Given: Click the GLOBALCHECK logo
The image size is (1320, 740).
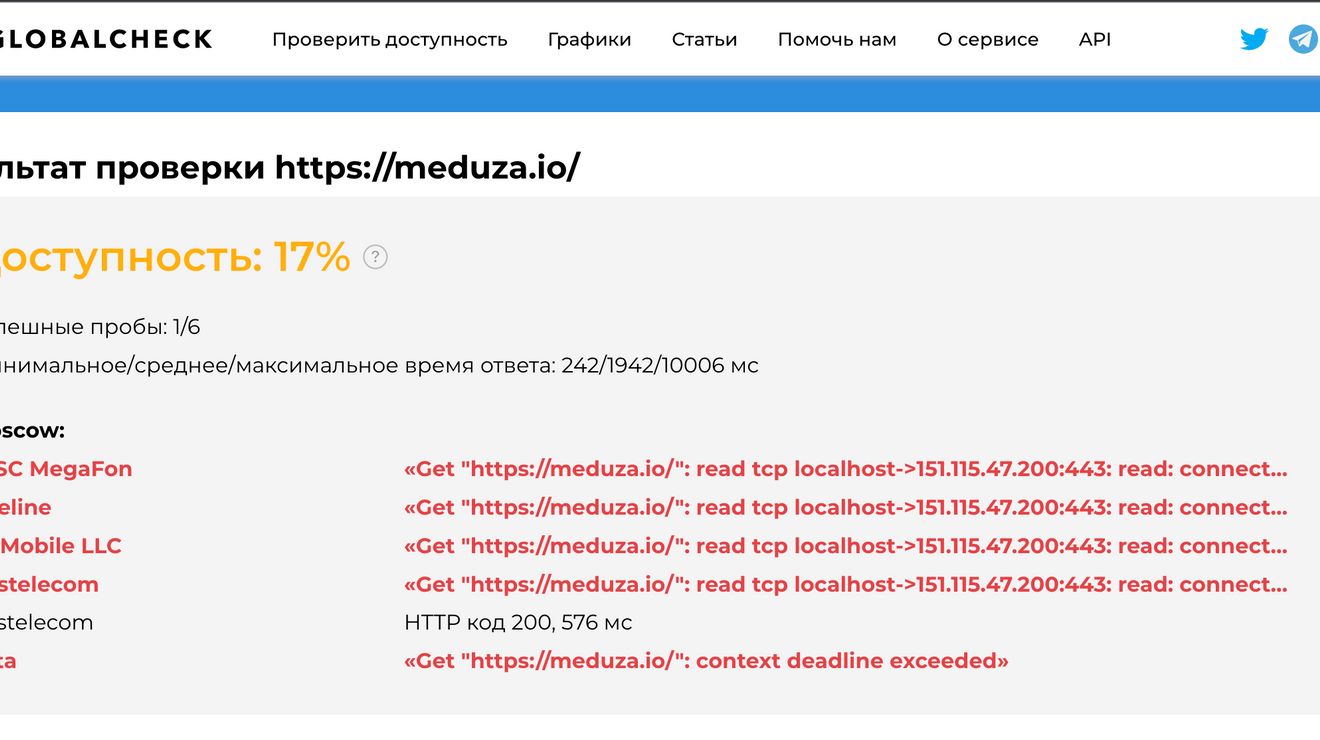Looking at the screenshot, I should tap(105, 39).
